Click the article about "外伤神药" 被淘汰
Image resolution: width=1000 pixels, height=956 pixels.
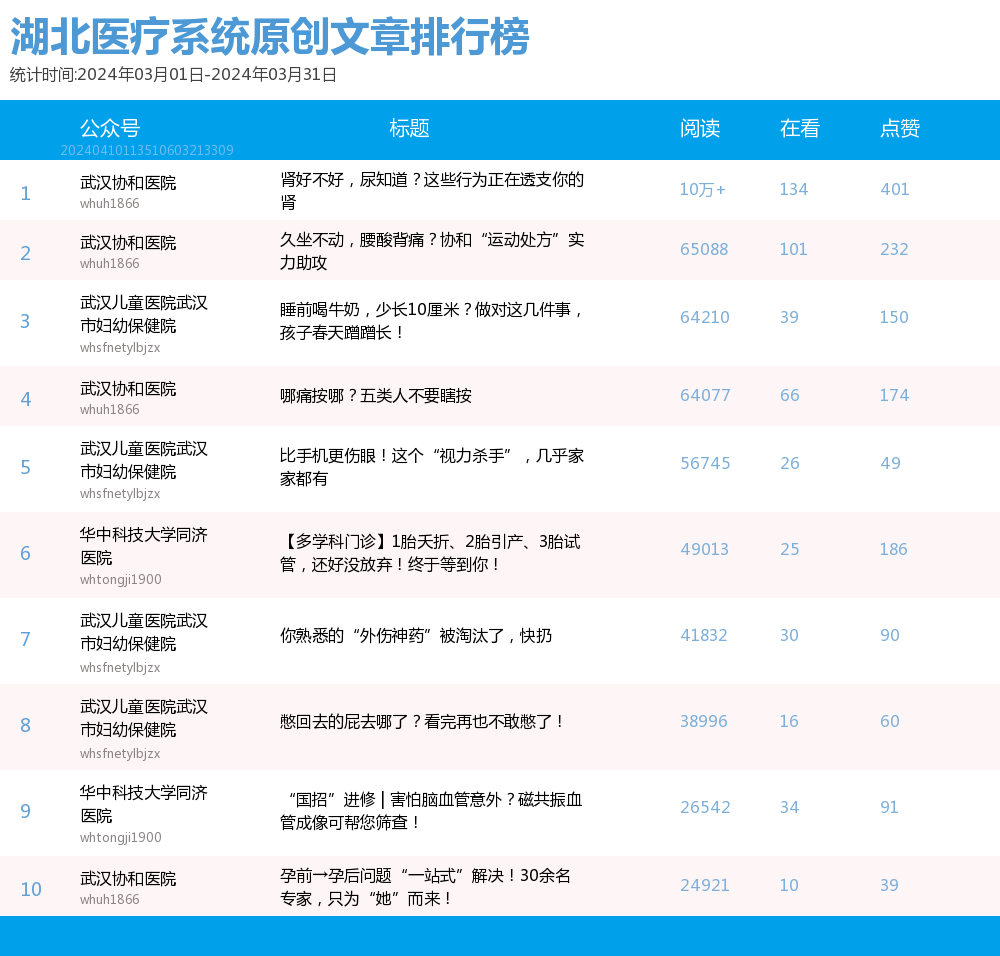pyautogui.click(x=415, y=636)
